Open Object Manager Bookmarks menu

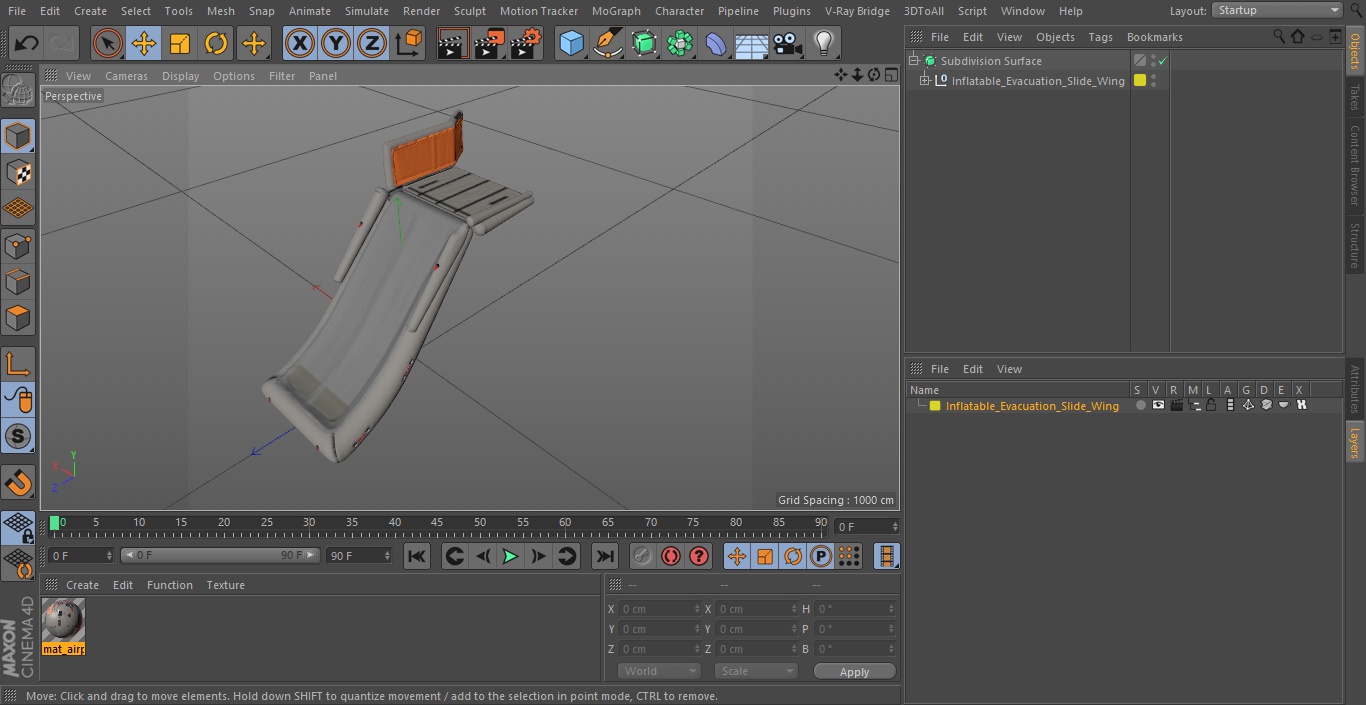1154,37
